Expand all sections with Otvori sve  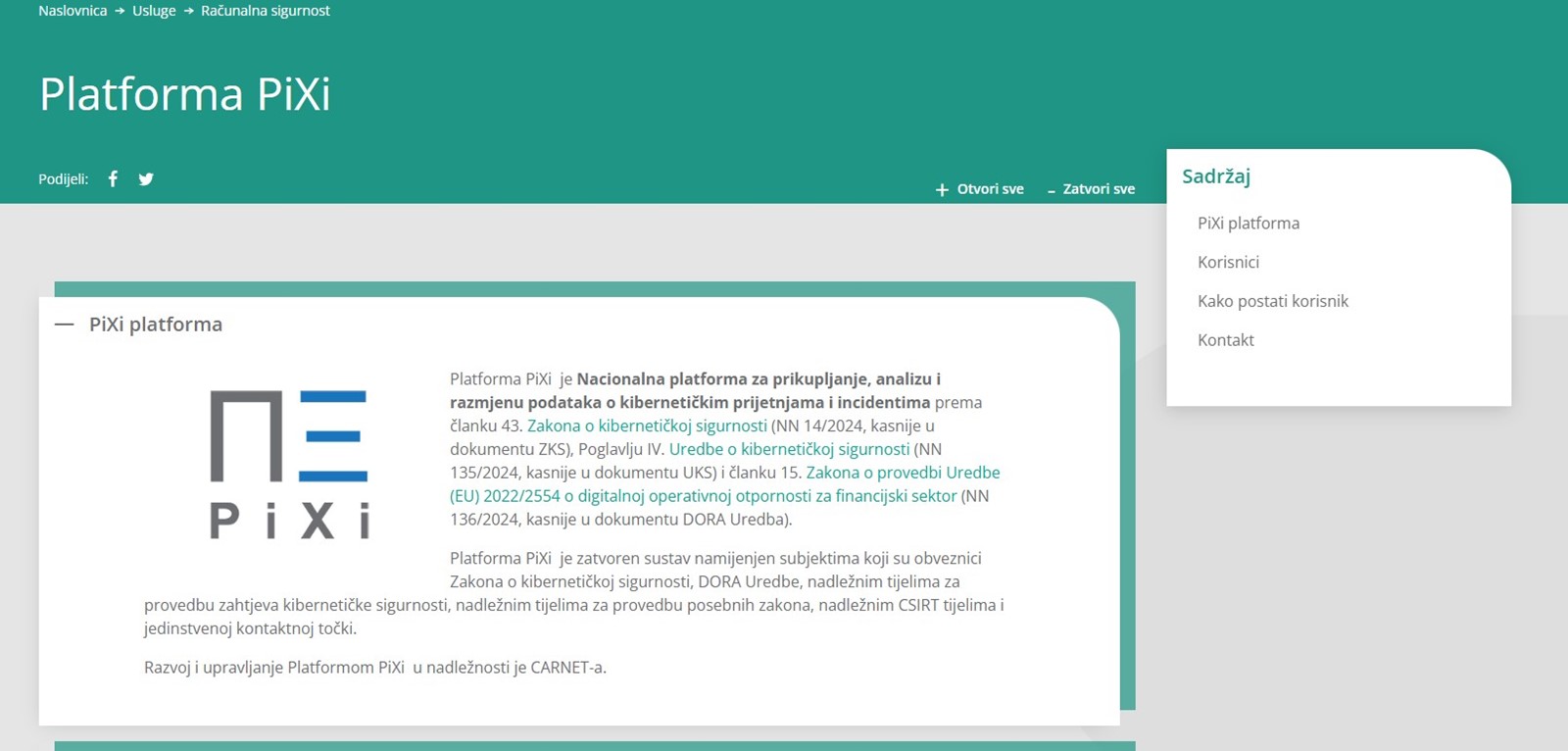pos(979,189)
